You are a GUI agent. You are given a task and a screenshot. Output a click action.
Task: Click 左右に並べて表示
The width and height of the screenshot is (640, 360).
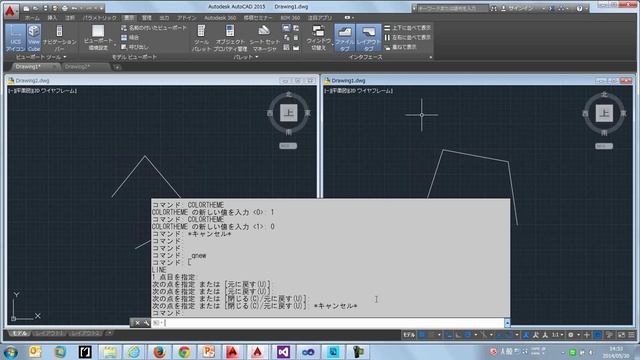pos(407,38)
